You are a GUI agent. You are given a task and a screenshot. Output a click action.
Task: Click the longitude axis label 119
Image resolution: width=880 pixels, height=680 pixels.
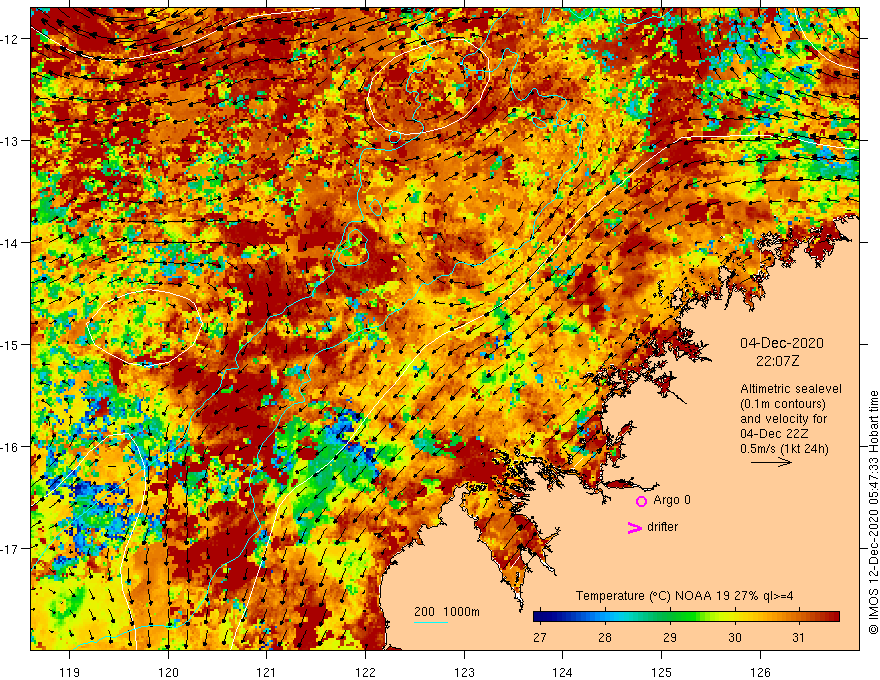(x=70, y=672)
